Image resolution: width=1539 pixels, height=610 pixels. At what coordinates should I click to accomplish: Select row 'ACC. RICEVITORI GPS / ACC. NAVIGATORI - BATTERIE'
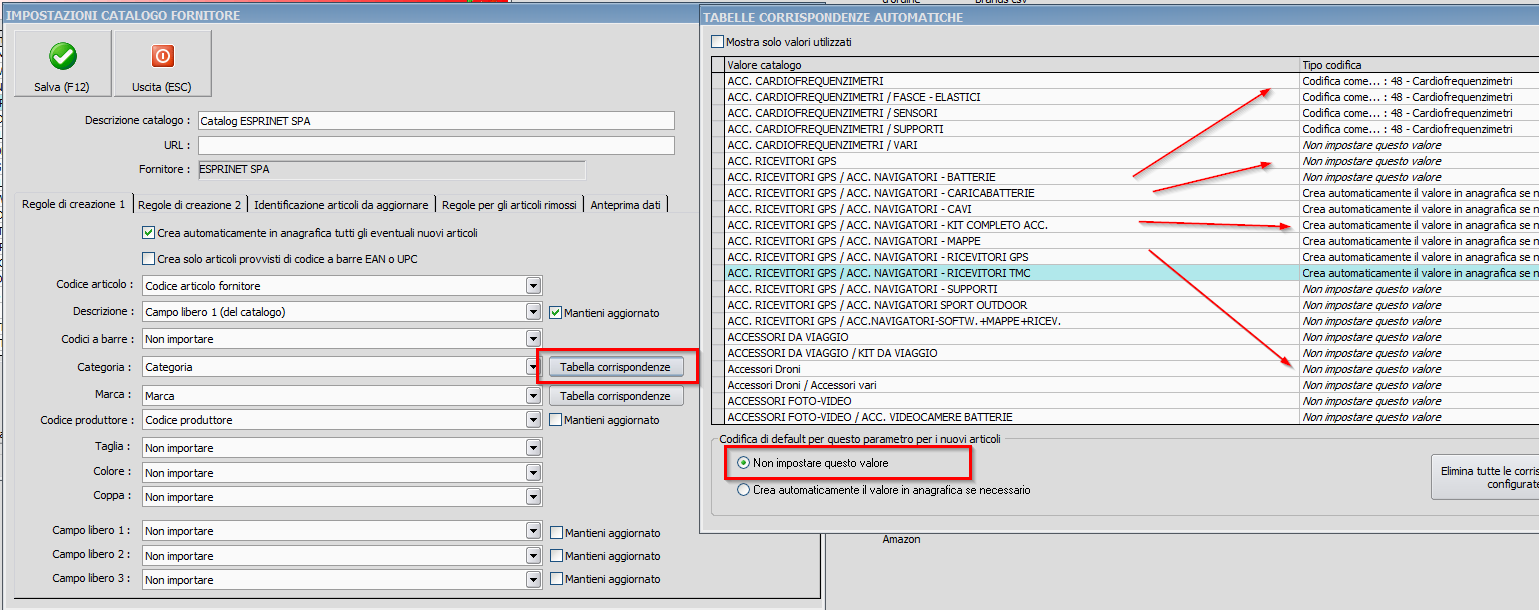tap(1124, 177)
